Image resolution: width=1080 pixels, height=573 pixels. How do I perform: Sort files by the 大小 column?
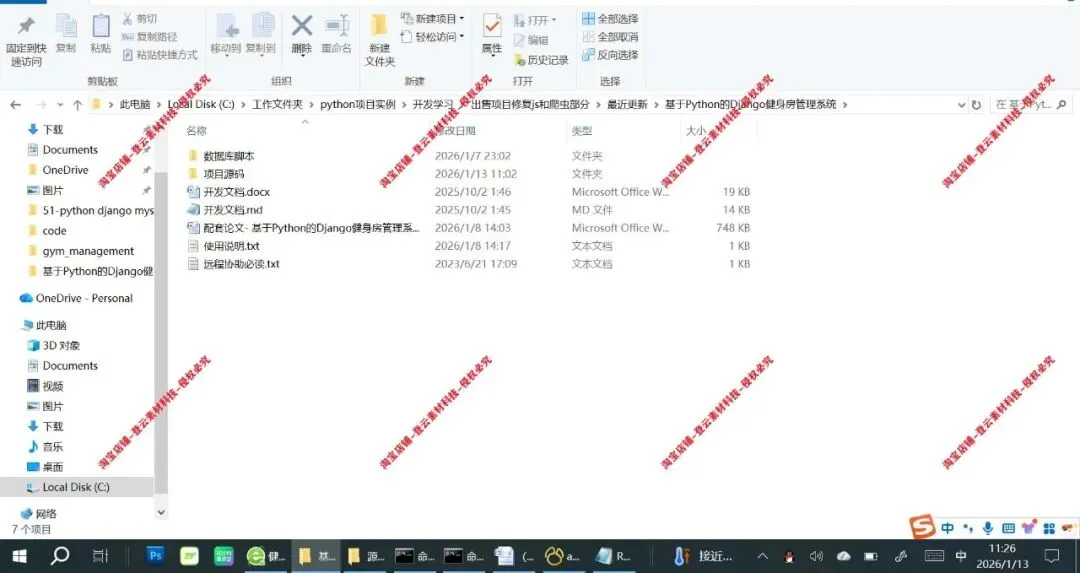(696, 130)
